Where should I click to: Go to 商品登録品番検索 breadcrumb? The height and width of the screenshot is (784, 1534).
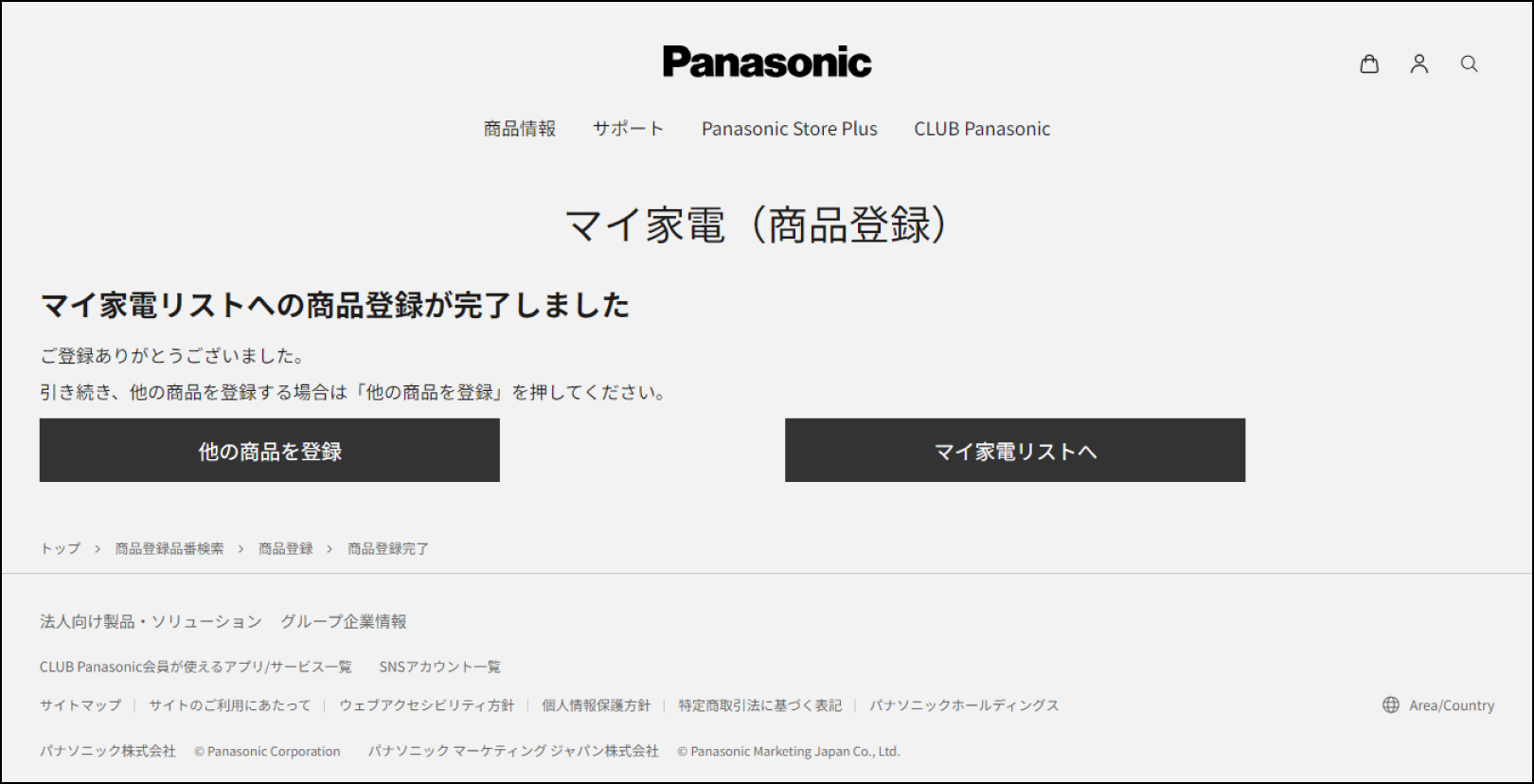[169, 548]
